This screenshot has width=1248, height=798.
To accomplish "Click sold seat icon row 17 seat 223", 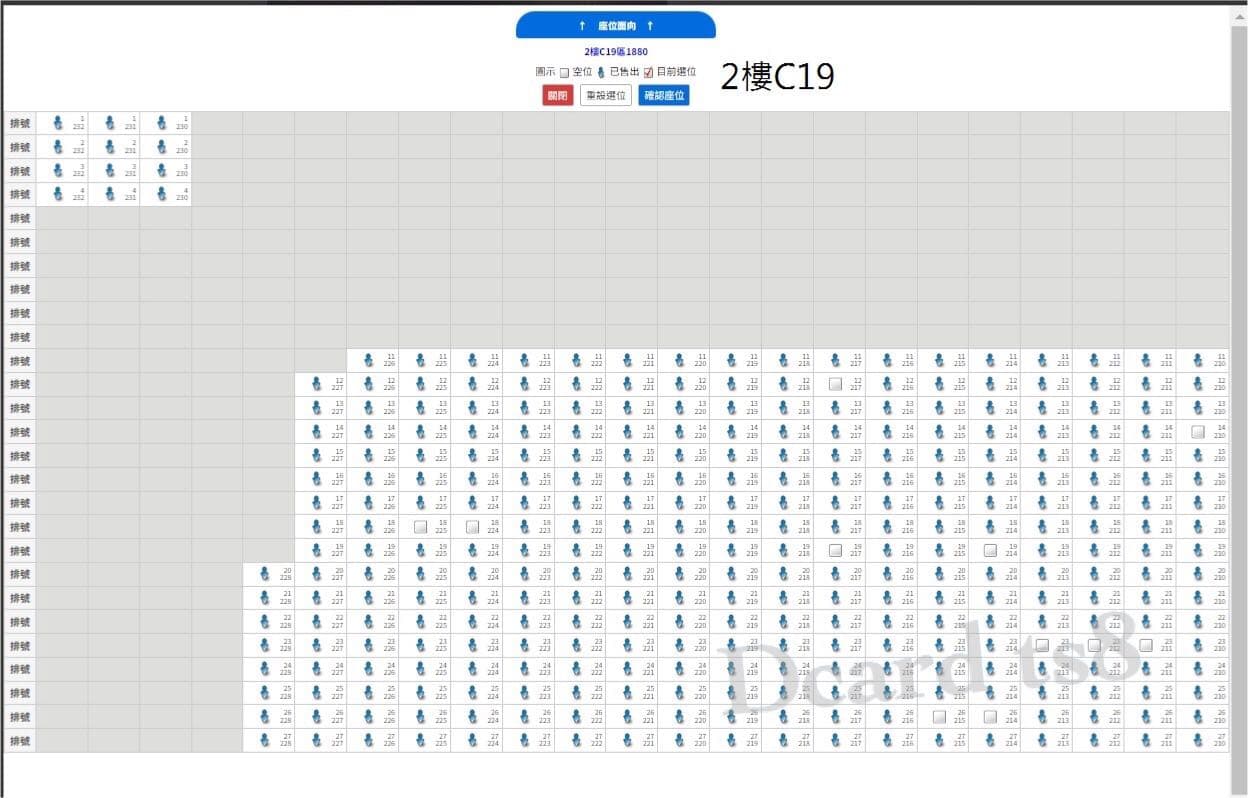I will click(523, 503).
